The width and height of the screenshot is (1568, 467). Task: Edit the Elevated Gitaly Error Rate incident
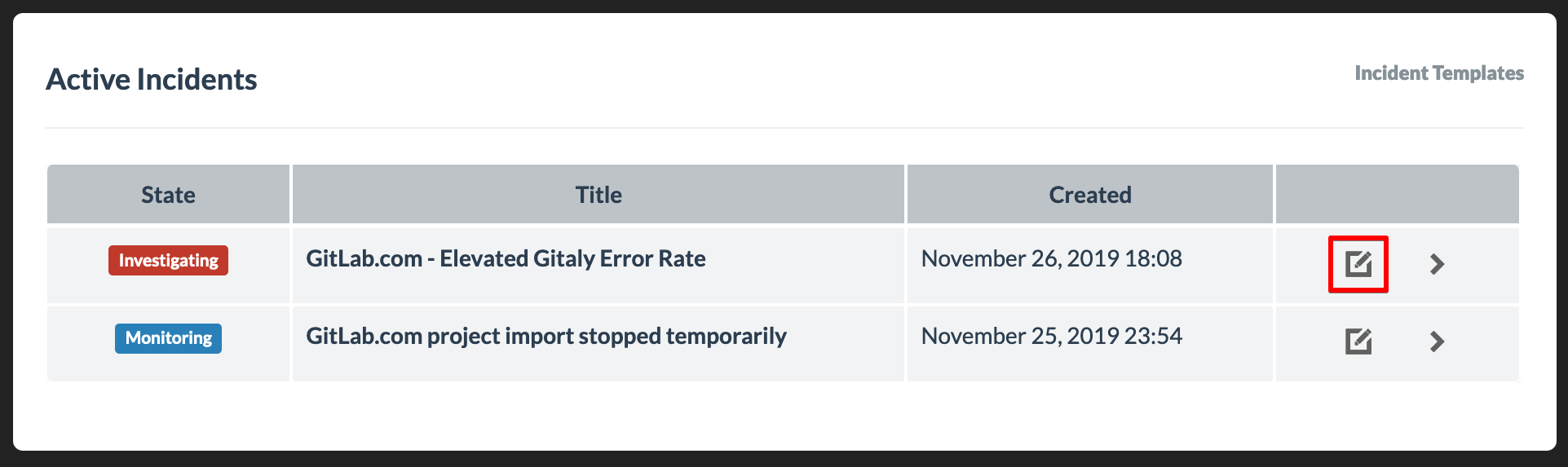1358,264
